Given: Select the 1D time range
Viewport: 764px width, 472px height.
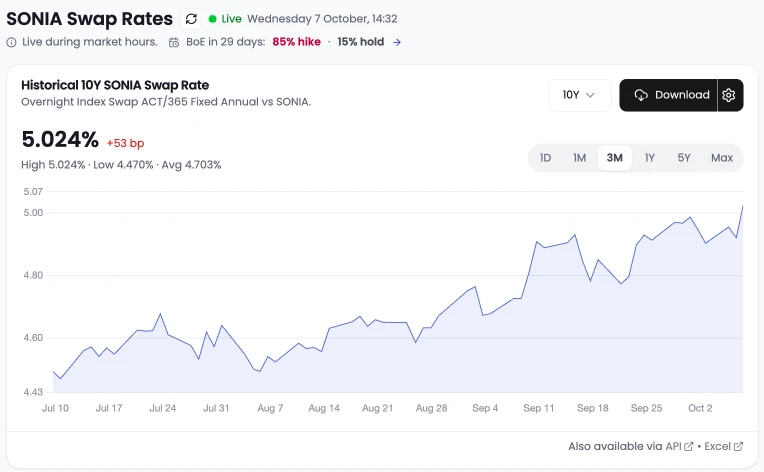Looking at the screenshot, I should (545, 158).
